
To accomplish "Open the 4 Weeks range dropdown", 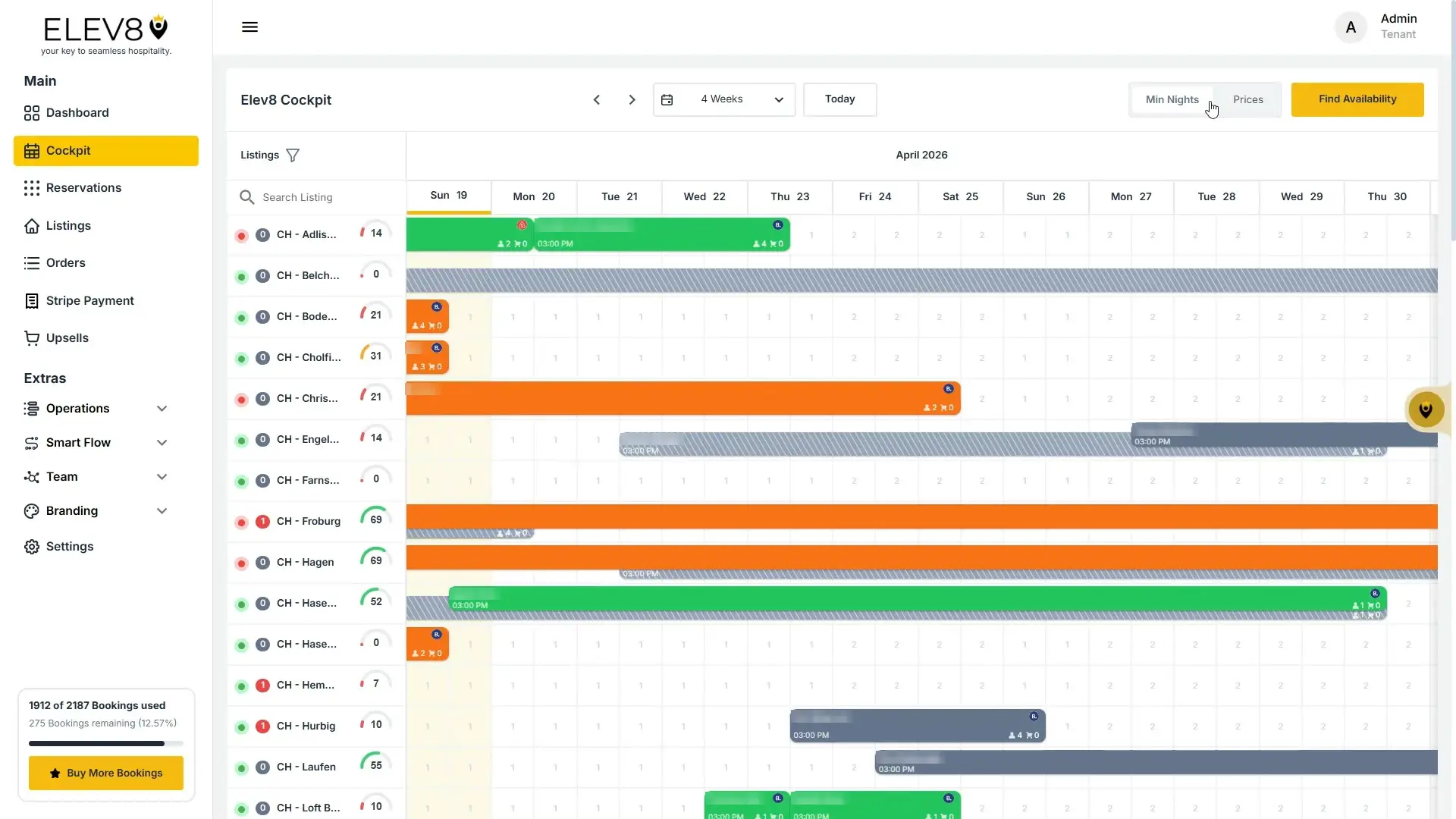I will [724, 100].
